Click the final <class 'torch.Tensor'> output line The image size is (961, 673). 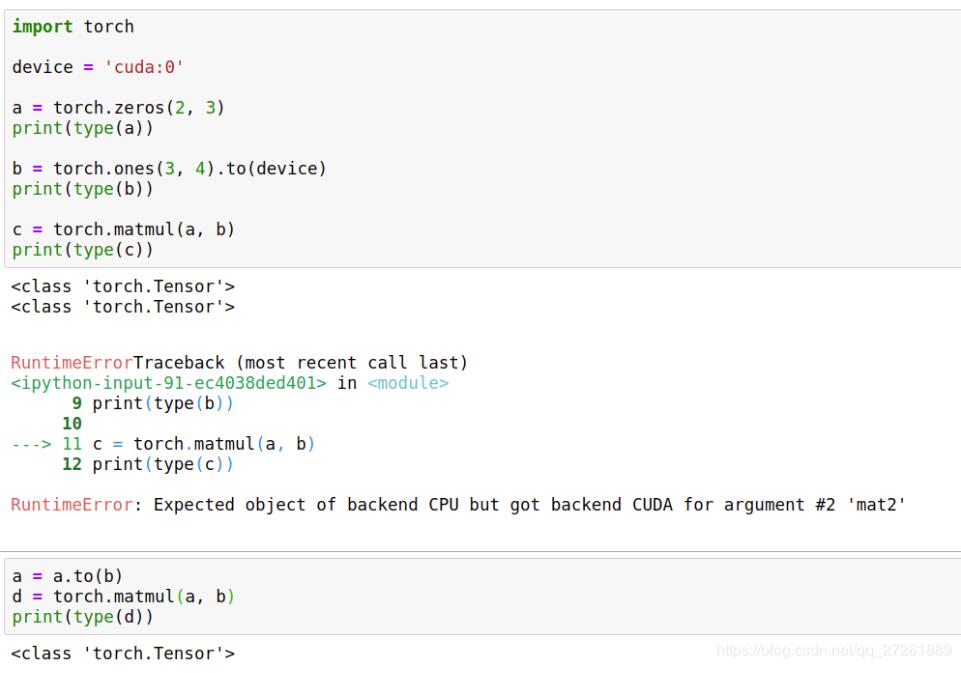click(123, 653)
